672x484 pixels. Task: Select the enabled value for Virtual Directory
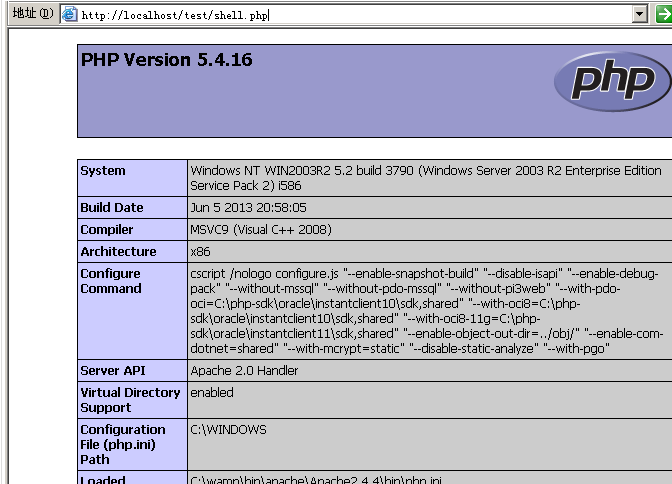(x=212, y=393)
